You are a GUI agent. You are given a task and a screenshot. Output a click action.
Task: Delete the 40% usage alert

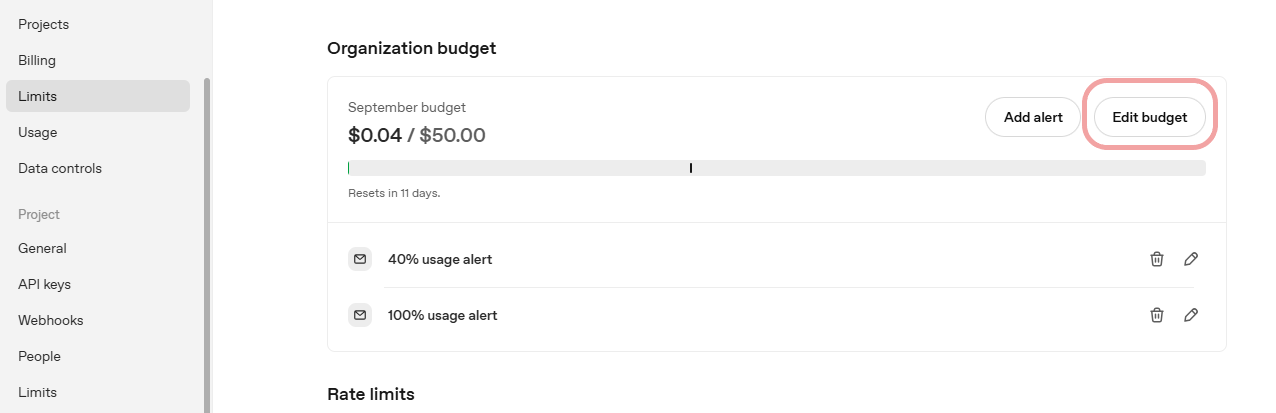(x=1157, y=259)
